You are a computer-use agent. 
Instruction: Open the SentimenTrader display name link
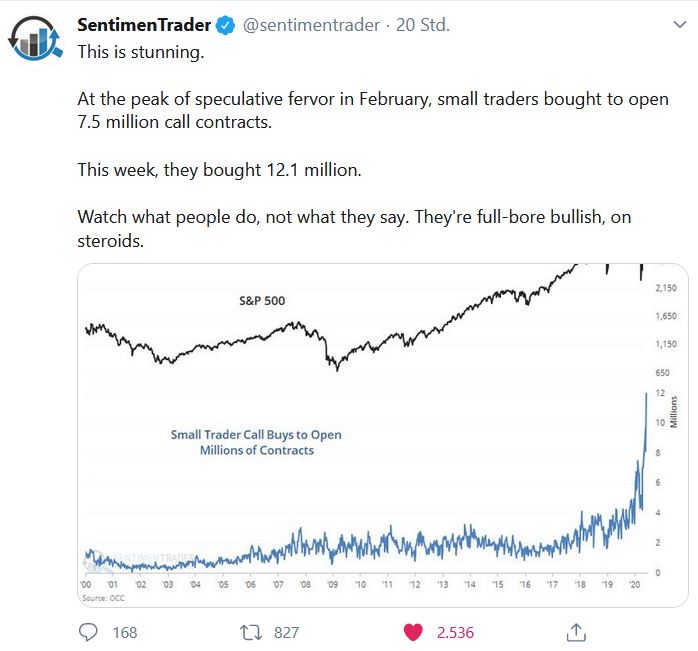145,26
